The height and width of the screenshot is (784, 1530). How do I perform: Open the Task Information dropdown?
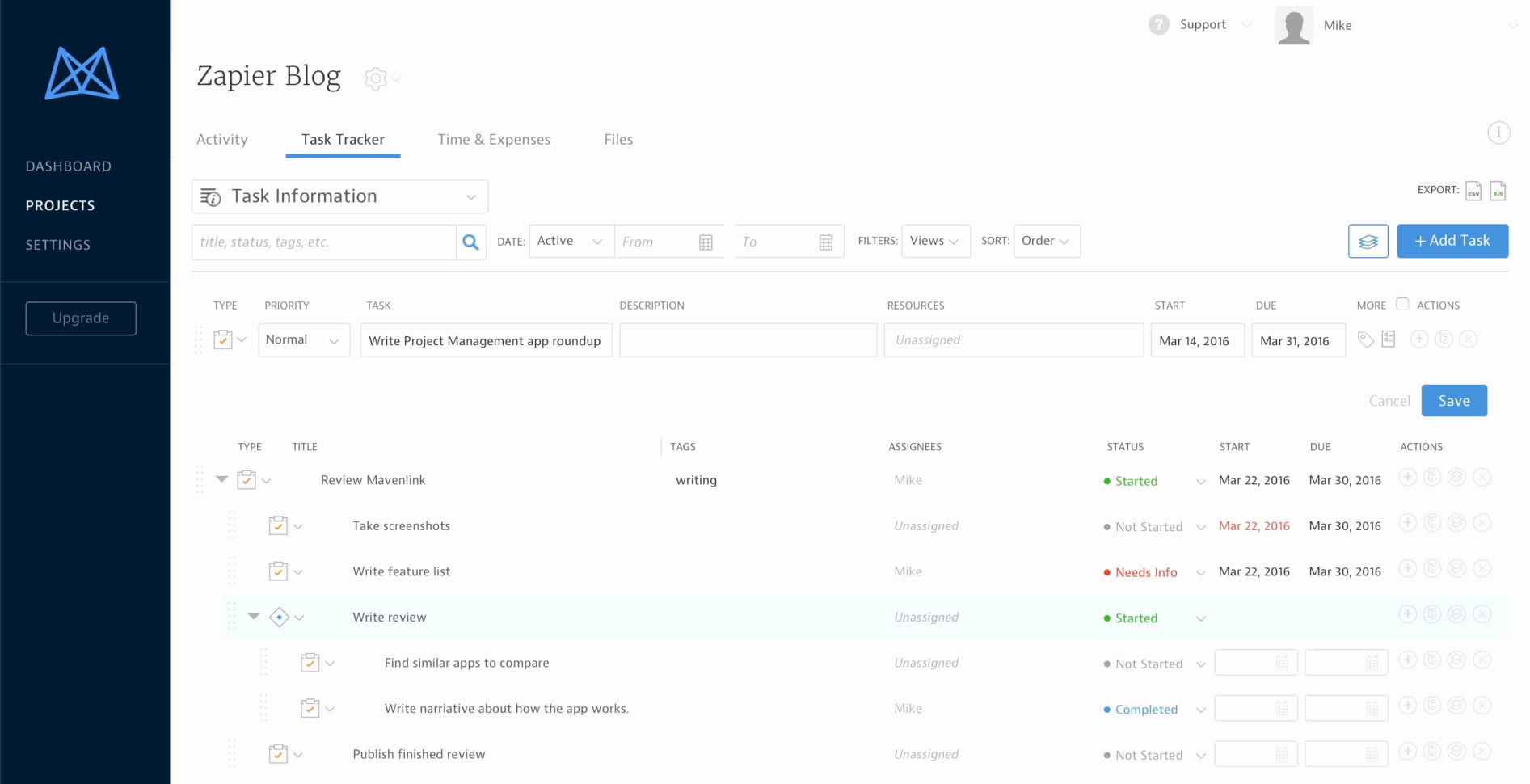339,196
